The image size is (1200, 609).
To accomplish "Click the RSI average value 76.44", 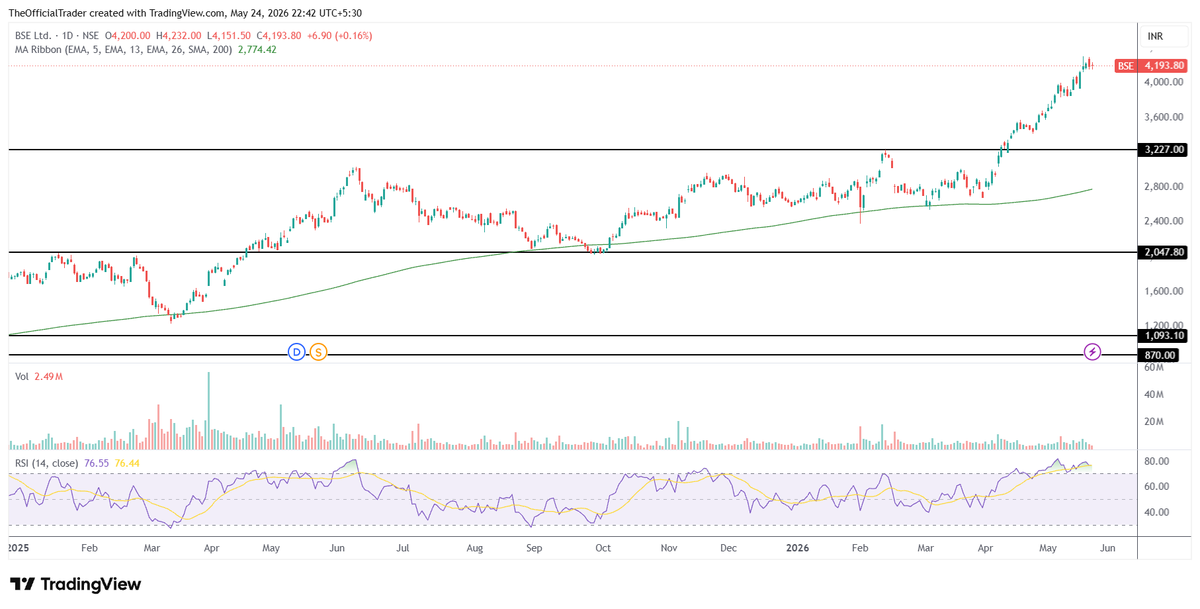I will click(127, 463).
